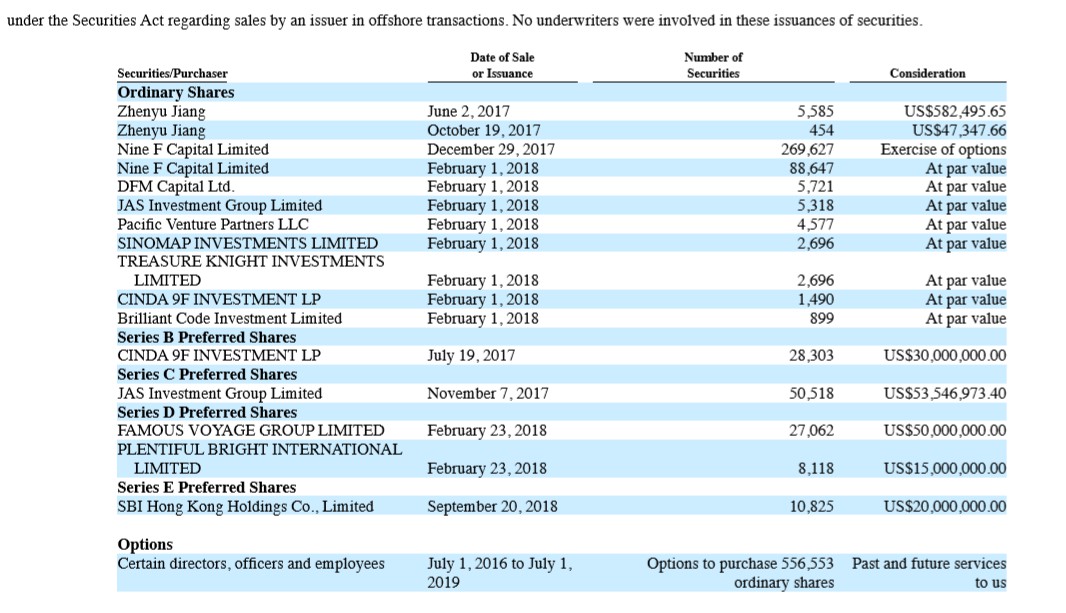Click the Consideration column header
Screen dimensions: 1066x613
coord(927,73)
